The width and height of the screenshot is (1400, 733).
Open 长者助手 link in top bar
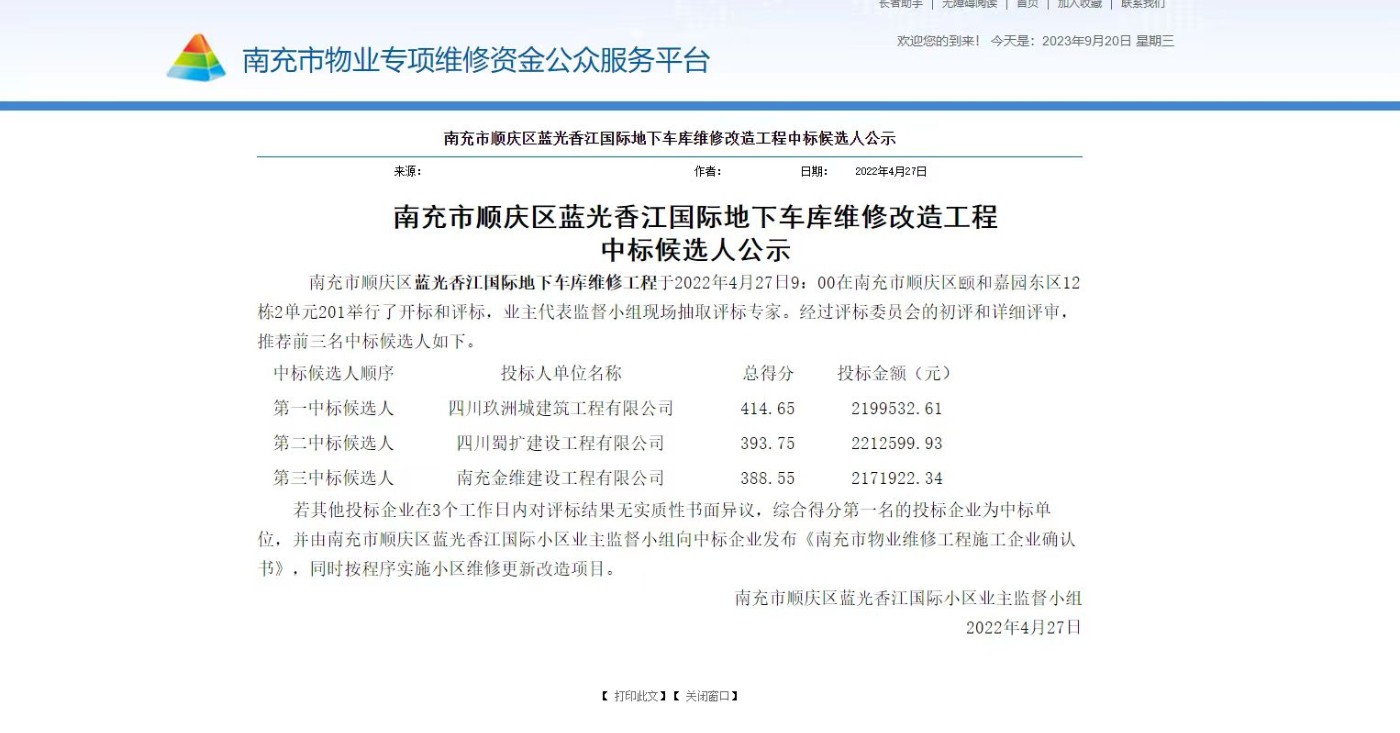(901, 4)
